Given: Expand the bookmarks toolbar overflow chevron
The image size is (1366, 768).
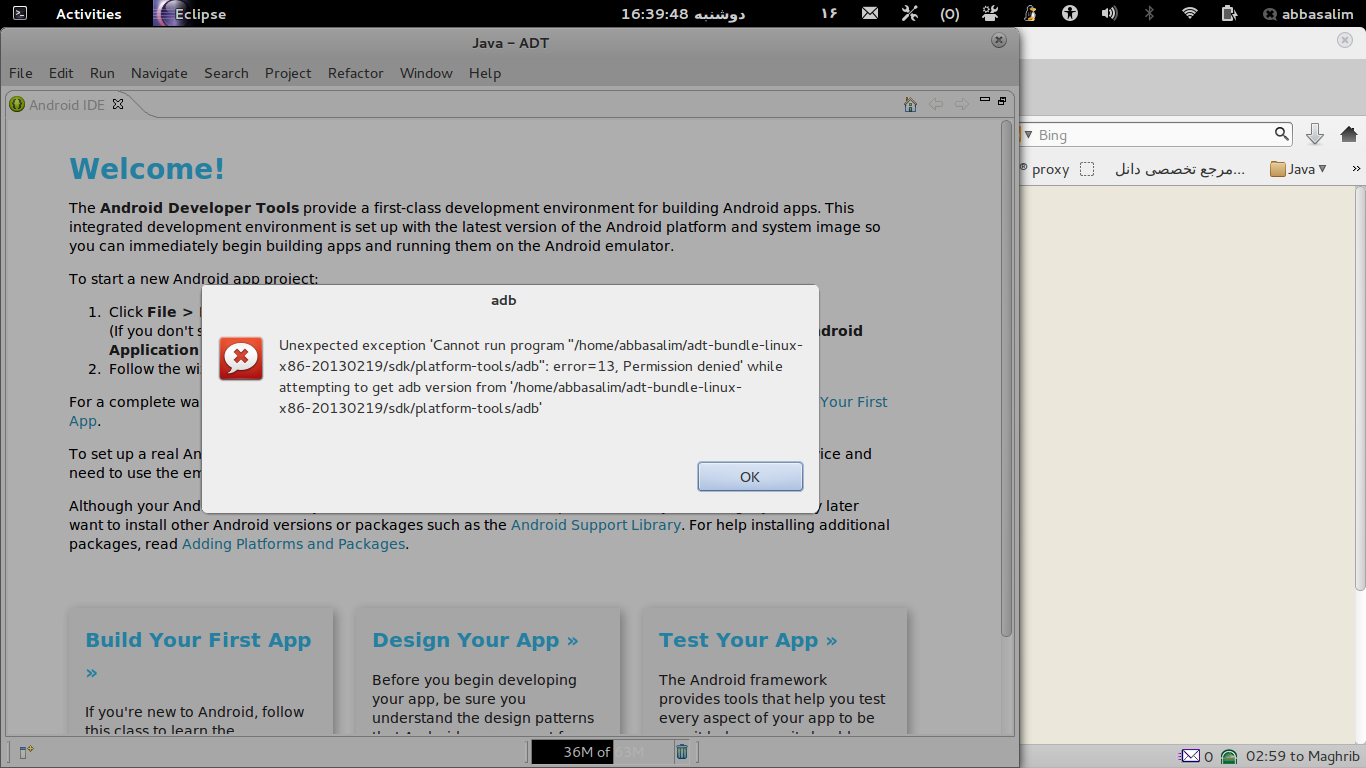Looking at the screenshot, I should coord(1356,169).
